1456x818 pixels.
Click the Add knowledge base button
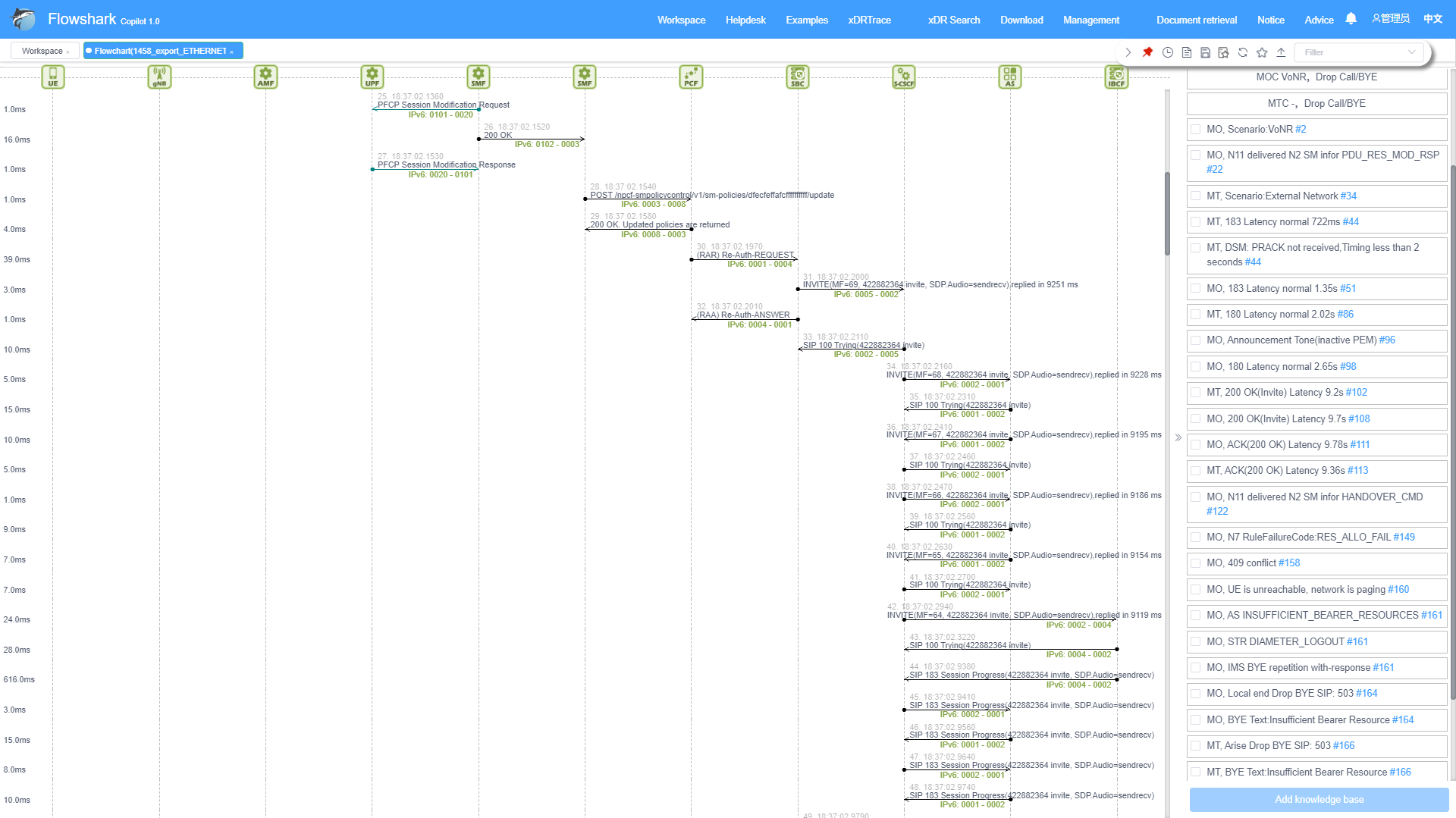(1319, 799)
